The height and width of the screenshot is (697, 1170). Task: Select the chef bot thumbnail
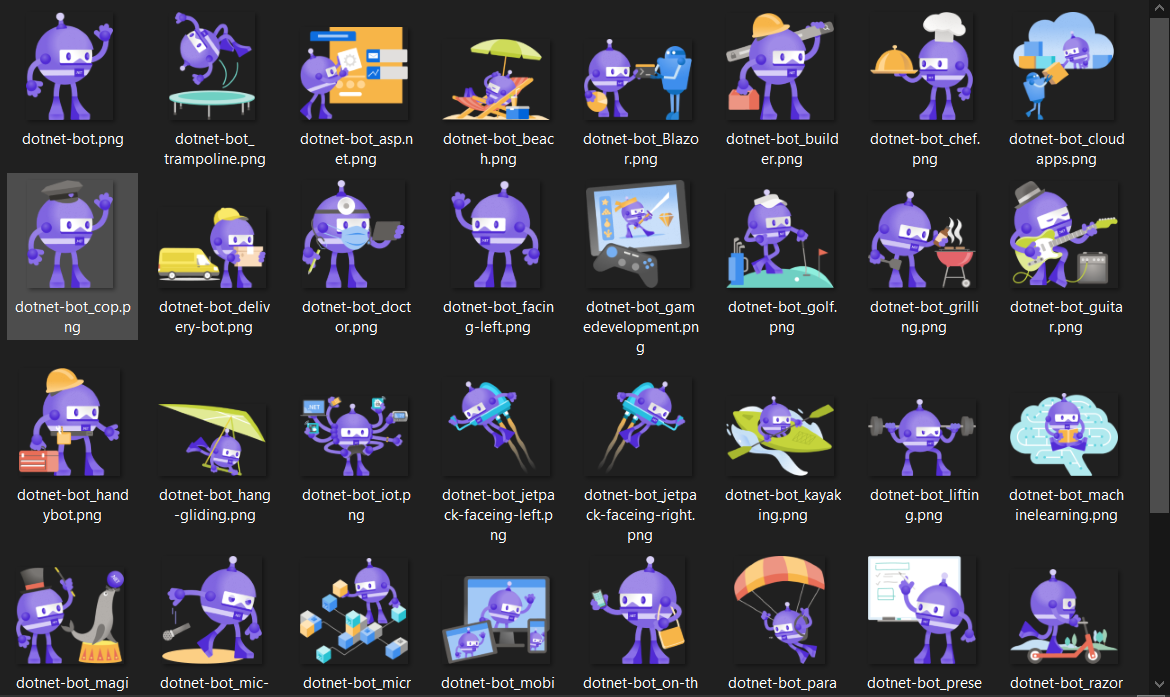tap(924, 66)
